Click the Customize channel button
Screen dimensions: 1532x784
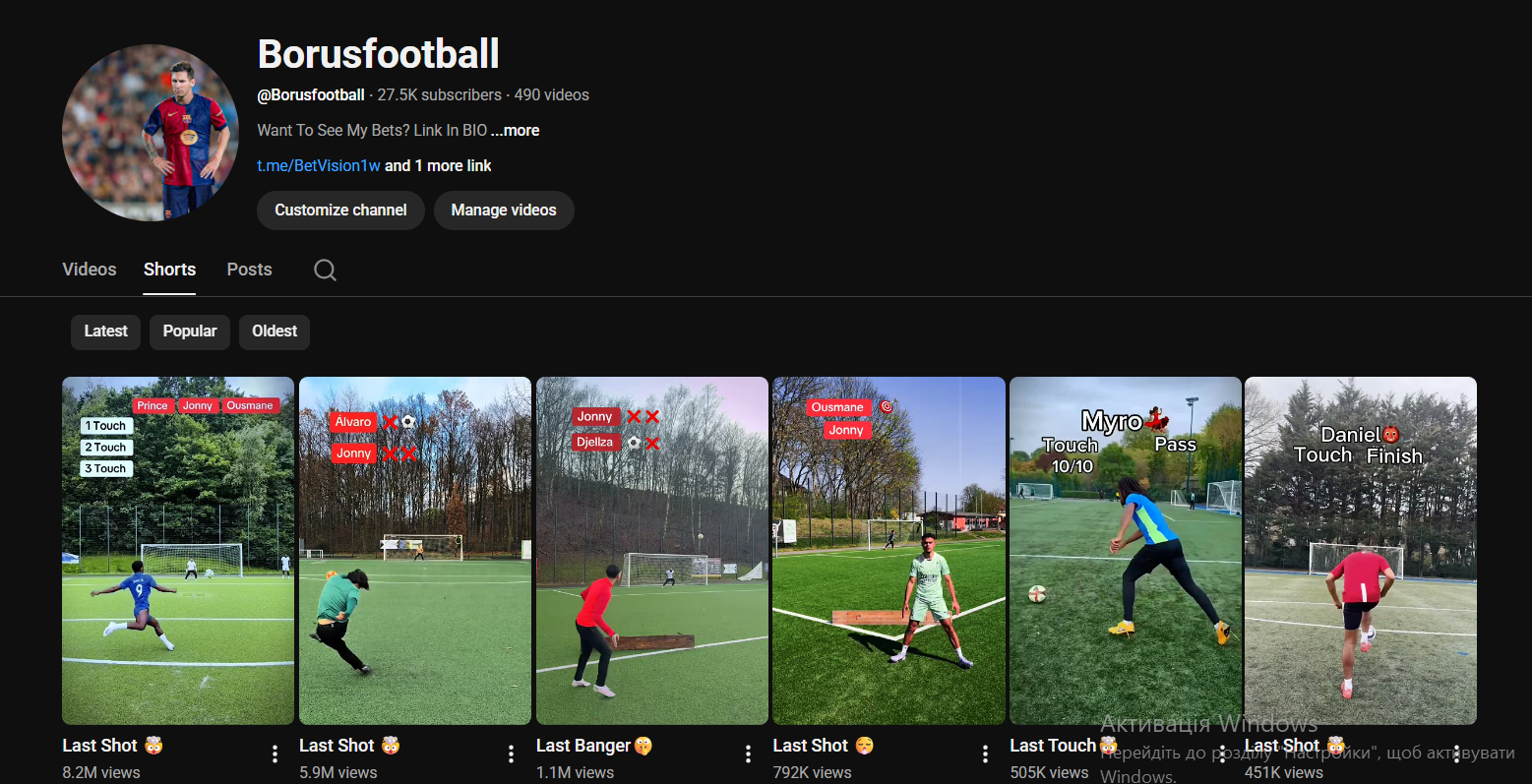340,211
